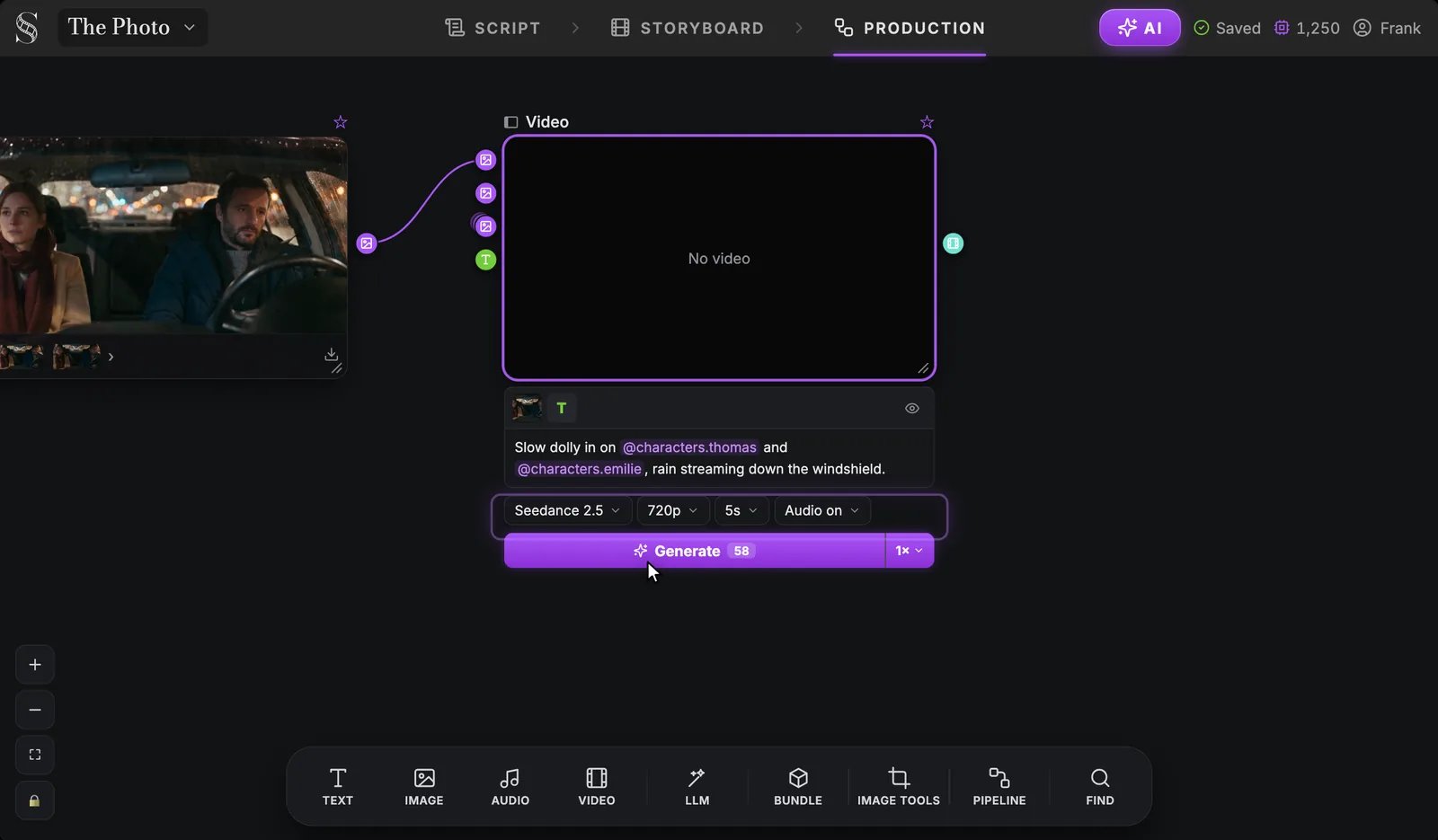Favorite the Video node with its star
The image size is (1438, 840).
point(928,122)
